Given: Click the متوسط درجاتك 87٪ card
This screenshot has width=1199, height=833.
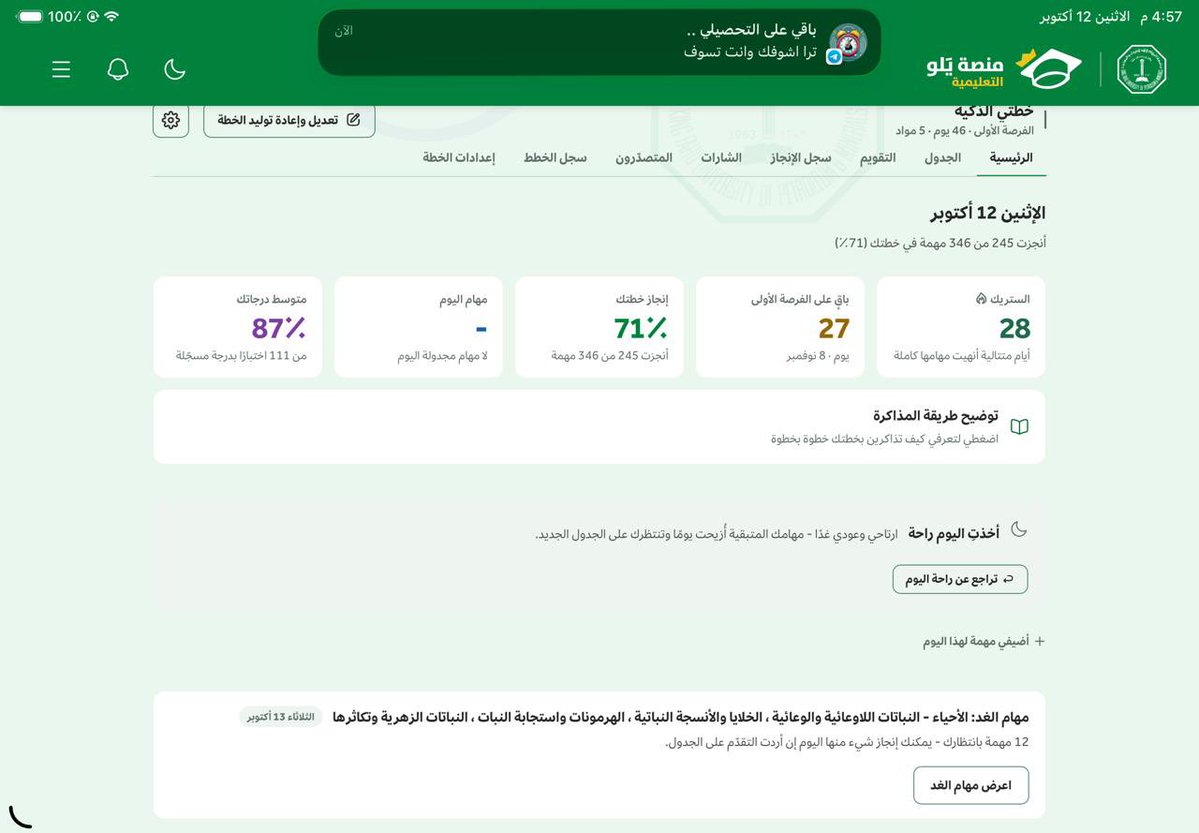Looking at the screenshot, I should coord(238,327).
